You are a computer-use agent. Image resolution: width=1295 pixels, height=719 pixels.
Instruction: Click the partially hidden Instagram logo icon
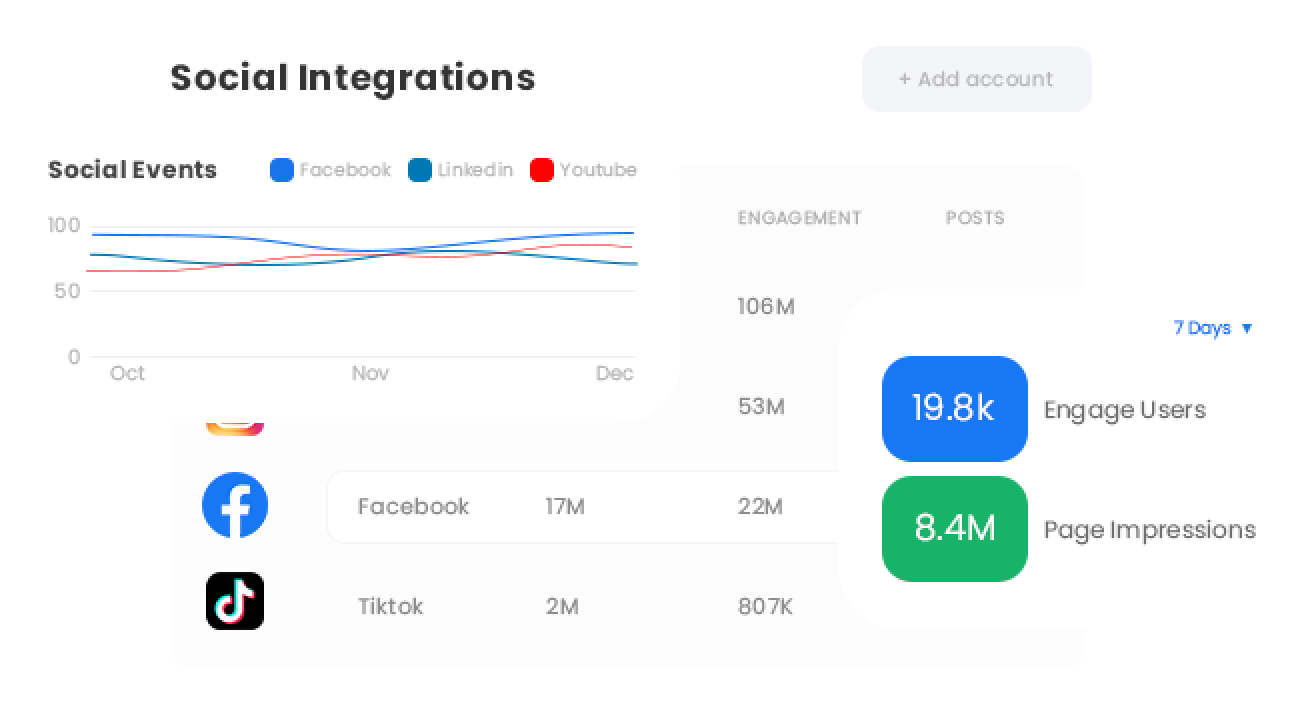[x=235, y=426]
